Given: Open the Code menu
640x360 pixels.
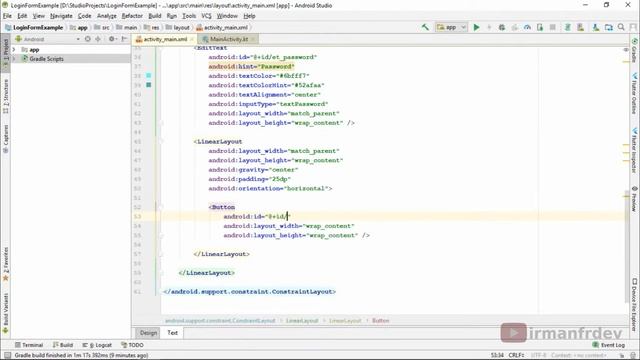Looking at the screenshot, I should coord(84,16).
